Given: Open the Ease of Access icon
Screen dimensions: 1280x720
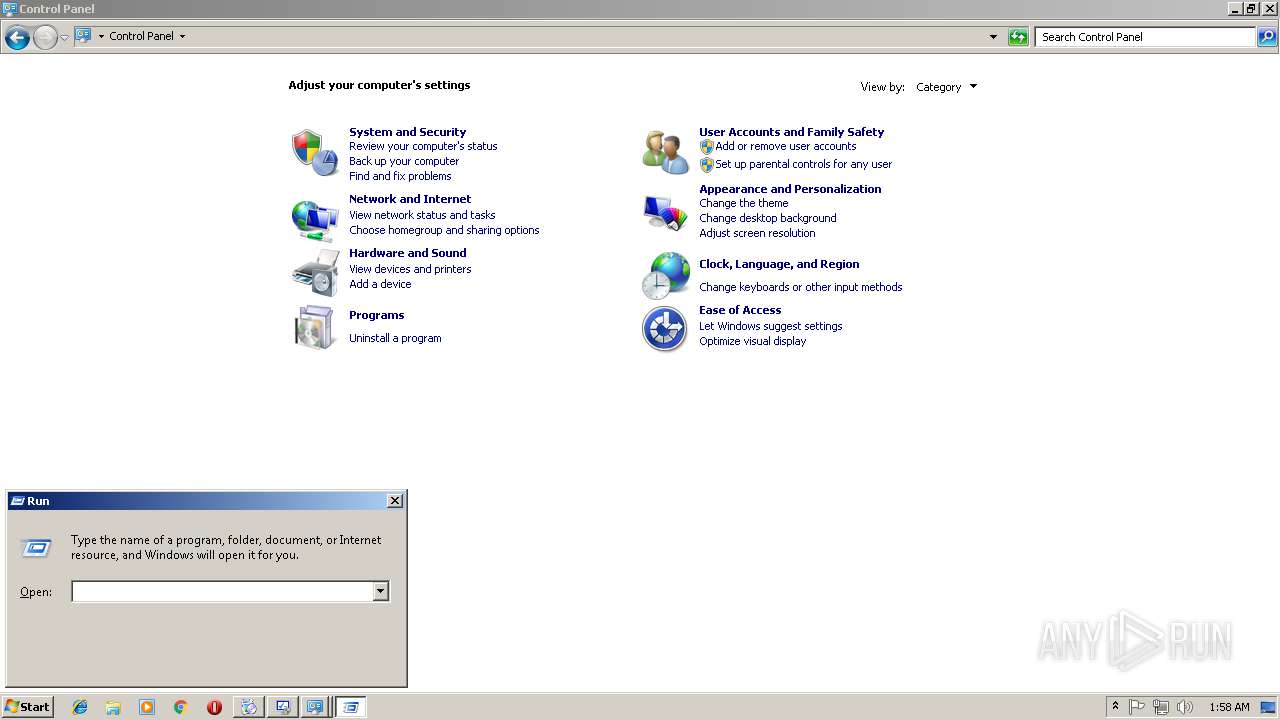Looking at the screenshot, I should [665, 328].
